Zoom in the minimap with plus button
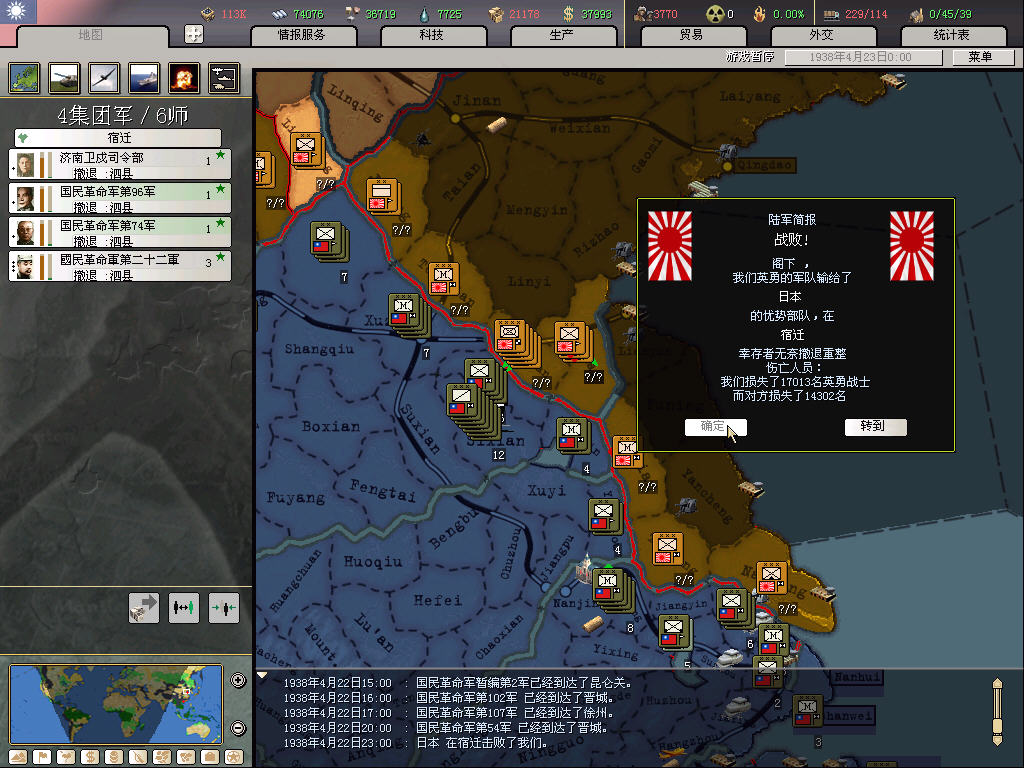Viewport: 1024px width, 768px height. [x=238, y=680]
